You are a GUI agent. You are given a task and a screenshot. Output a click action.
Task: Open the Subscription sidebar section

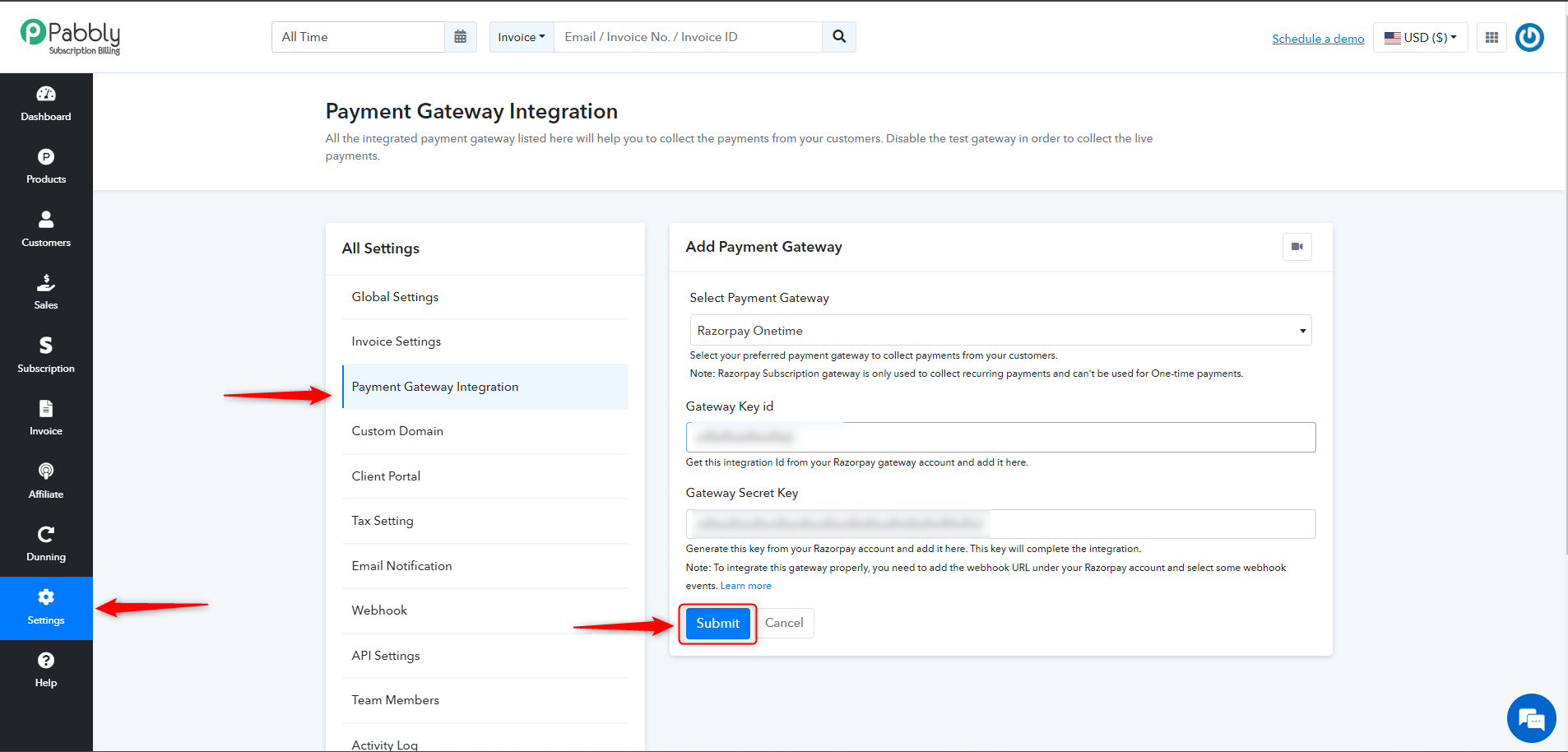click(46, 356)
